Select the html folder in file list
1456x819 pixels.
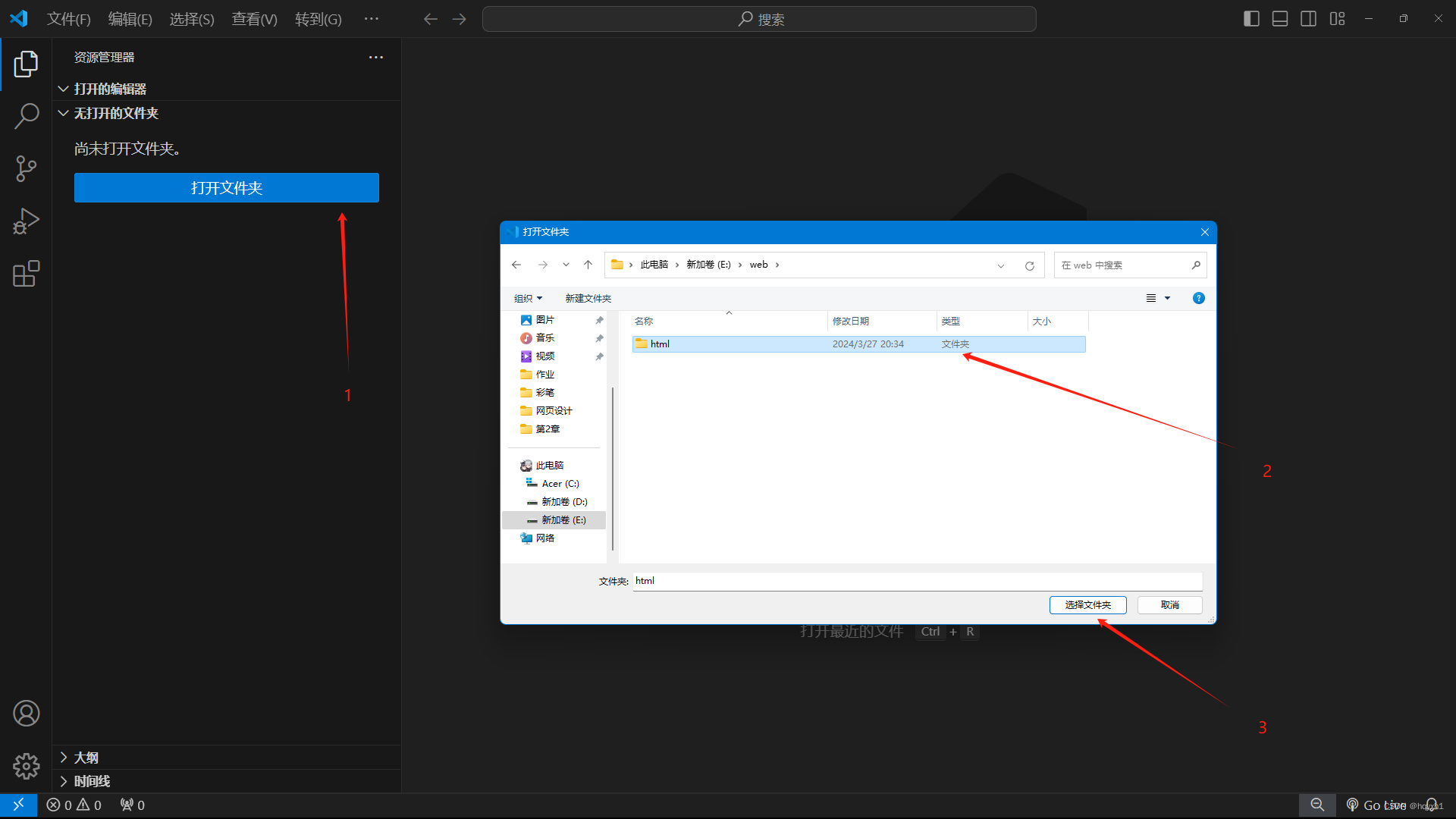pos(660,344)
